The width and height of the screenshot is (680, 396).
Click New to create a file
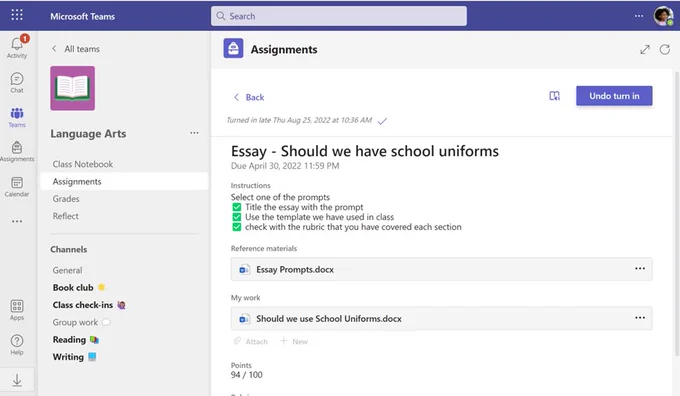294,341
